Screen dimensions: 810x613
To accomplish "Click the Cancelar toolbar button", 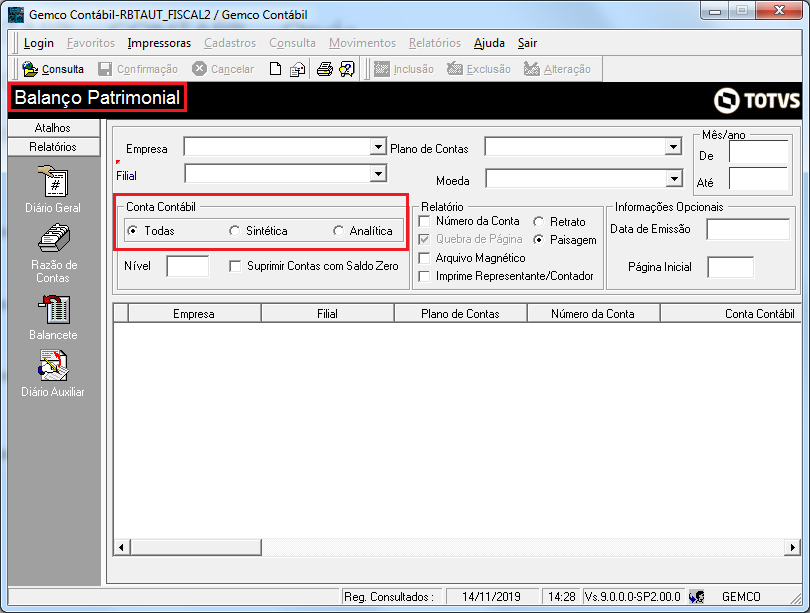I will (223, 69).
